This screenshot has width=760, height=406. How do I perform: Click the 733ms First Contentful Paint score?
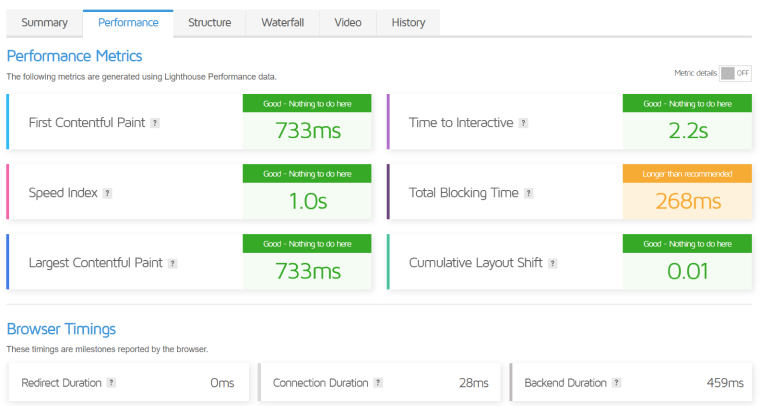point(307,131)
